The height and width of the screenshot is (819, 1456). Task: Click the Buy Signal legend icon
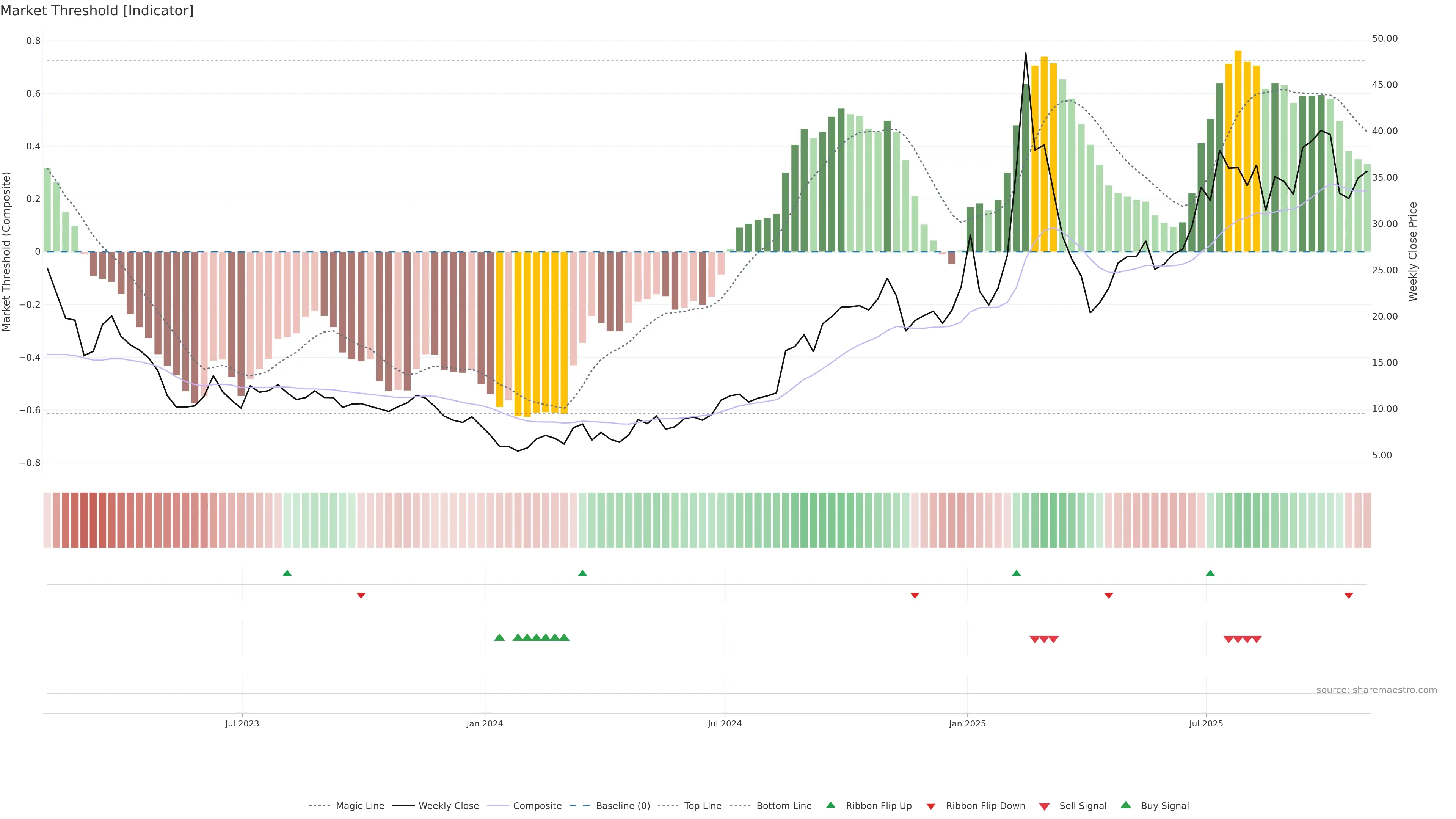[1126, 805]
